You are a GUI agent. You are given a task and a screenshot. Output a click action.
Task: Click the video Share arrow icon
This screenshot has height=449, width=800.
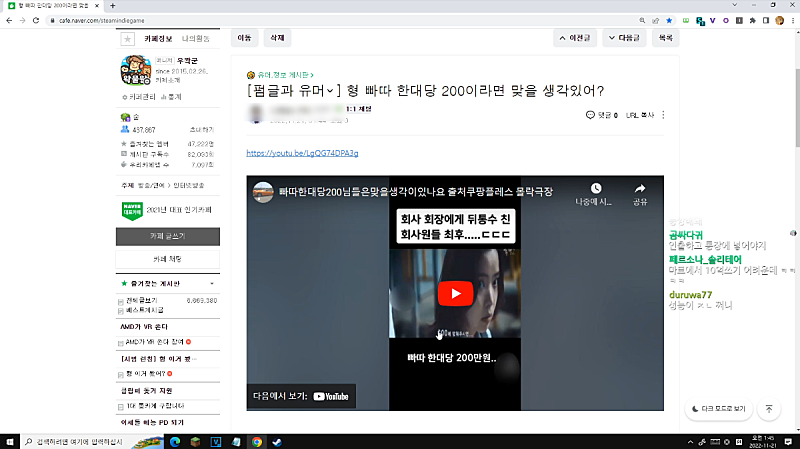(639, 188)
